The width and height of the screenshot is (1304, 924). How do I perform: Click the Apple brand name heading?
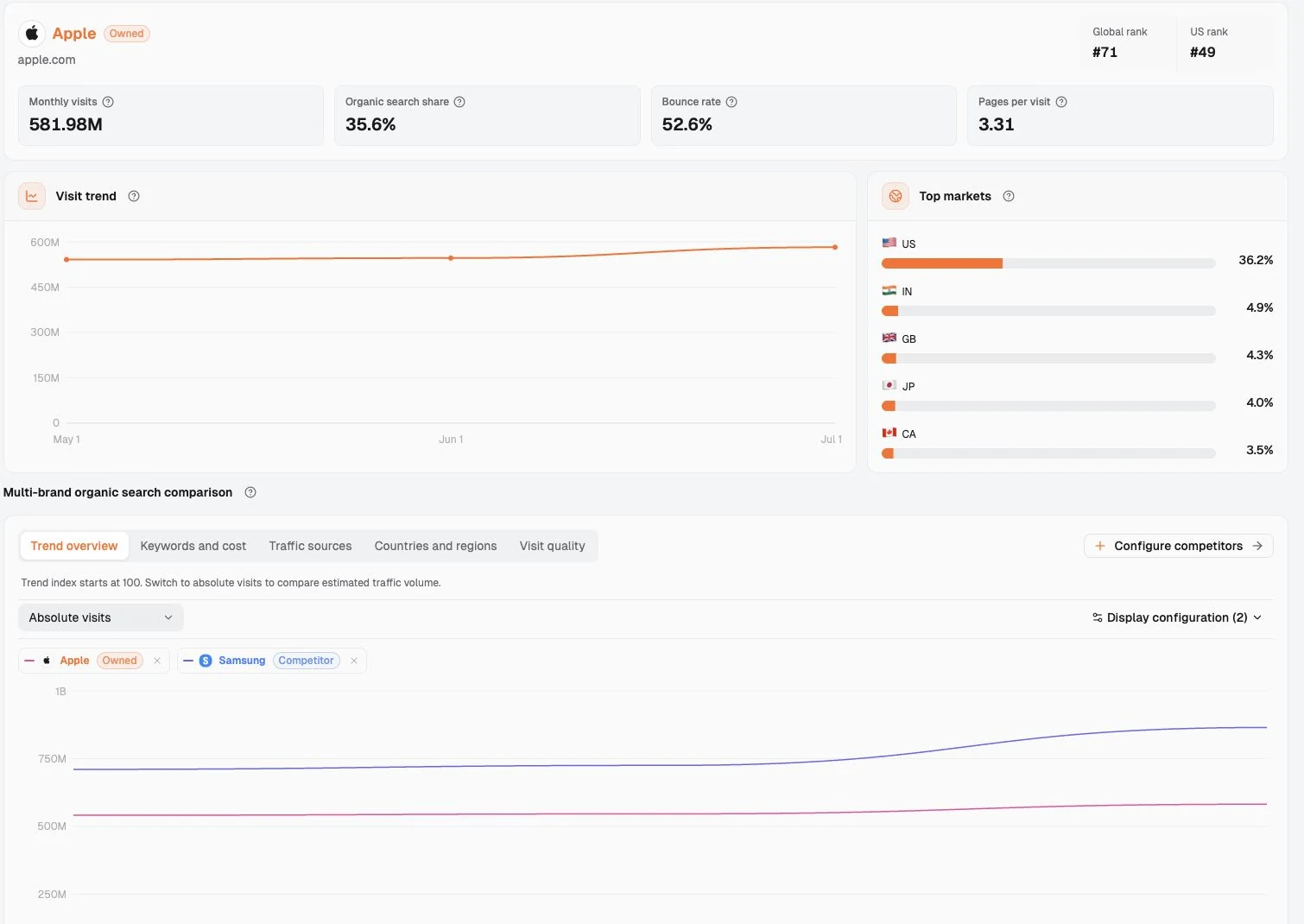tap(74, 34)
